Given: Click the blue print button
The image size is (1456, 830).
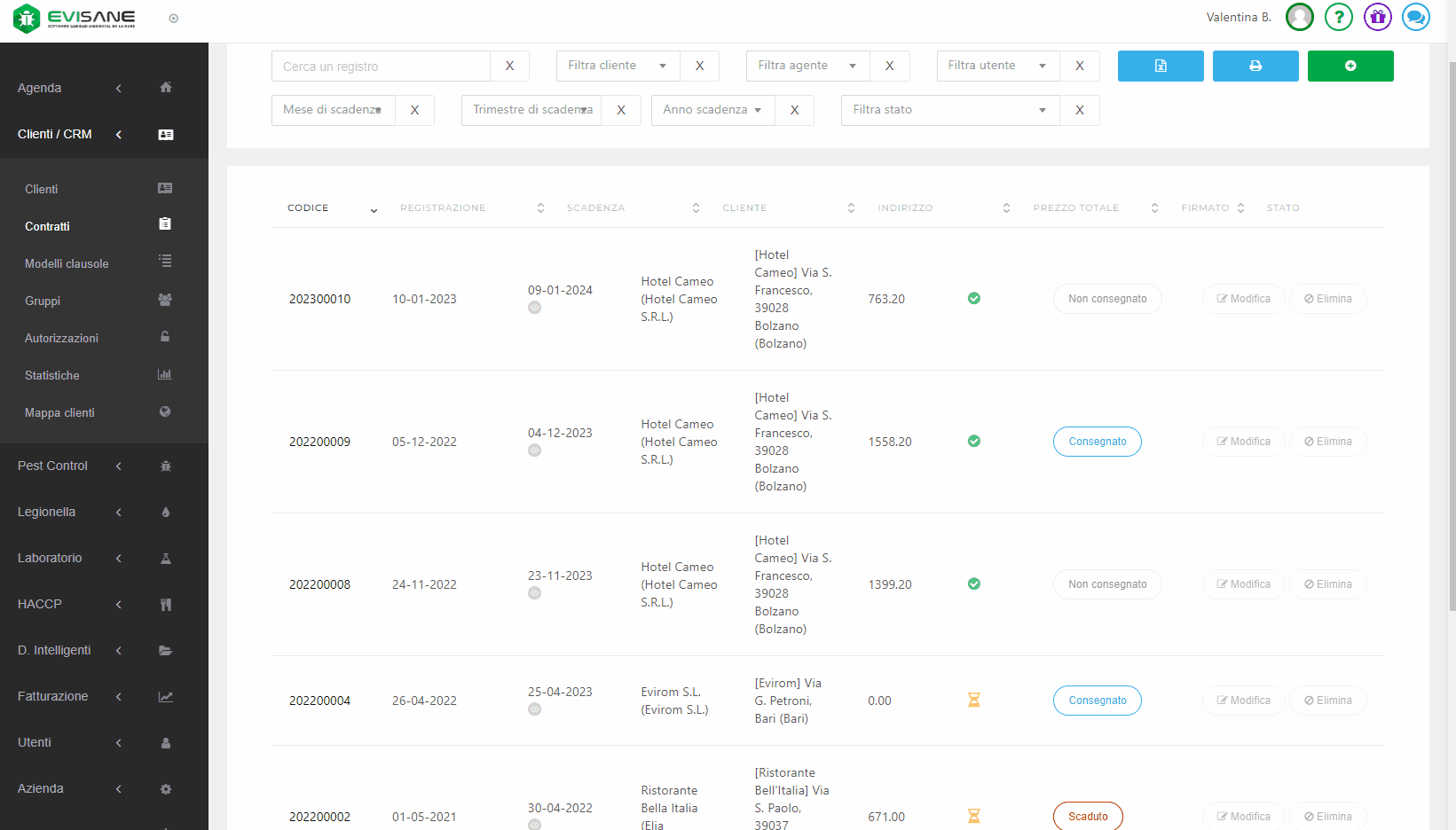Looking at the screenshot, I should pos(1255,66).
